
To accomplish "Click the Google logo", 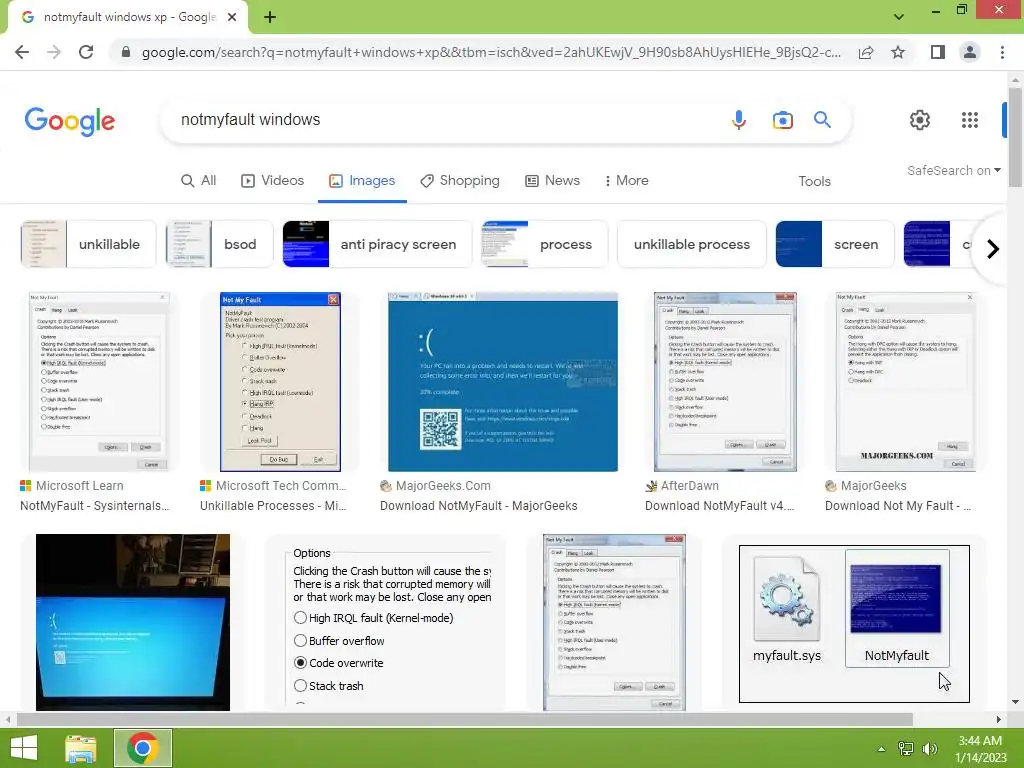I will pyautogui.click(x=70, y=121).
